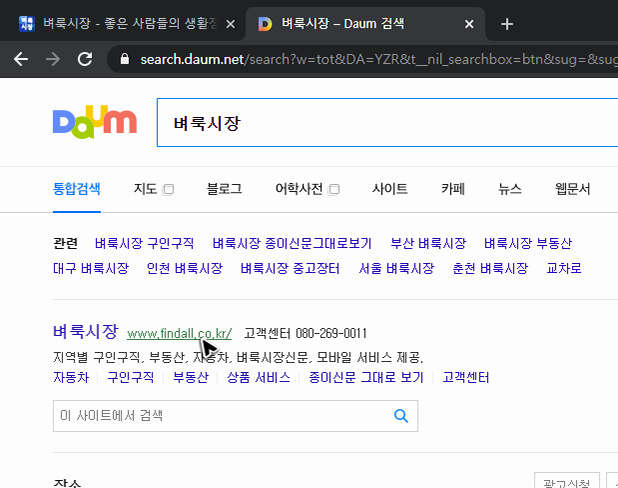This screenshot has width=618, height=488.
Task: Open the 부동산 sub-link under the site result
Action: pos(191,377)
